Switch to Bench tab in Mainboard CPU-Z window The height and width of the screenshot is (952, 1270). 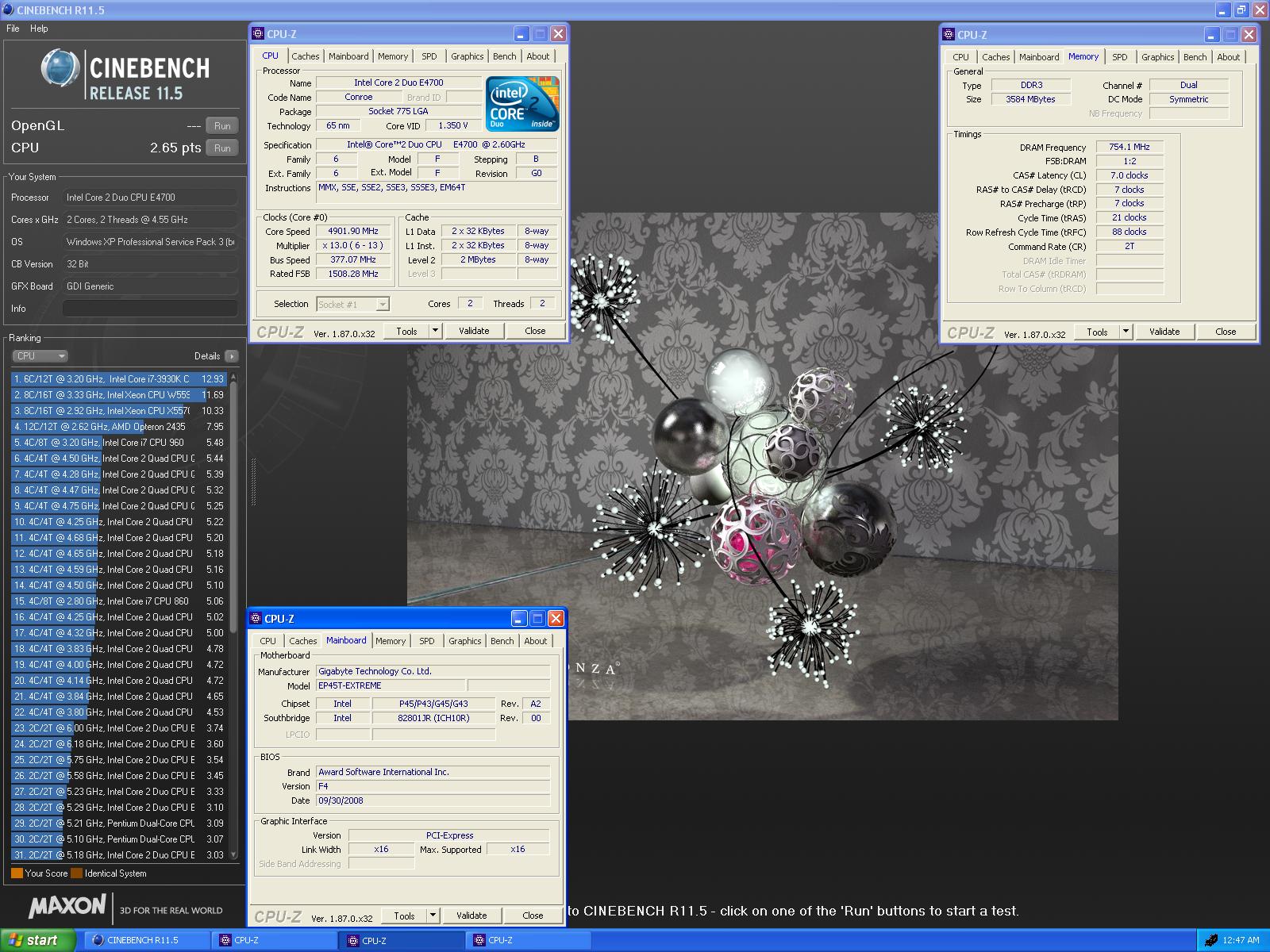pyautogui.click(x=502, y=641)
